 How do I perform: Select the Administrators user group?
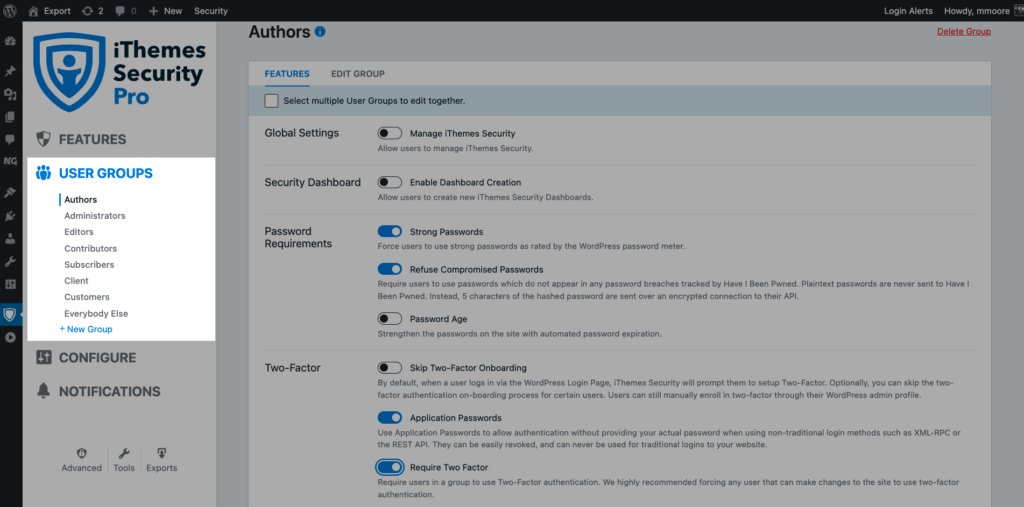[x=95, y=216]
